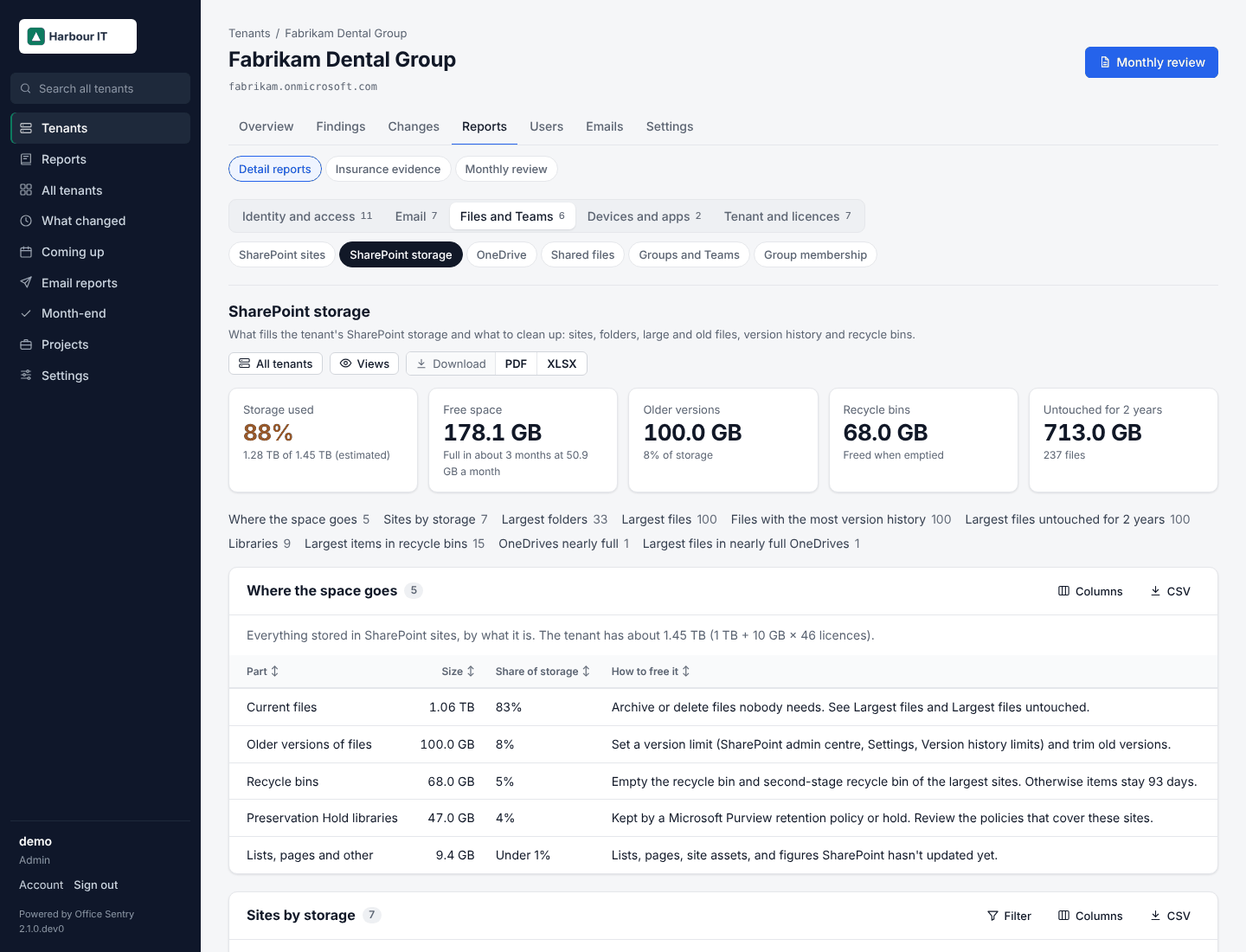Screen dimensions: 1246x952
Task: Sort table by Part column
Action: (262, 672)
